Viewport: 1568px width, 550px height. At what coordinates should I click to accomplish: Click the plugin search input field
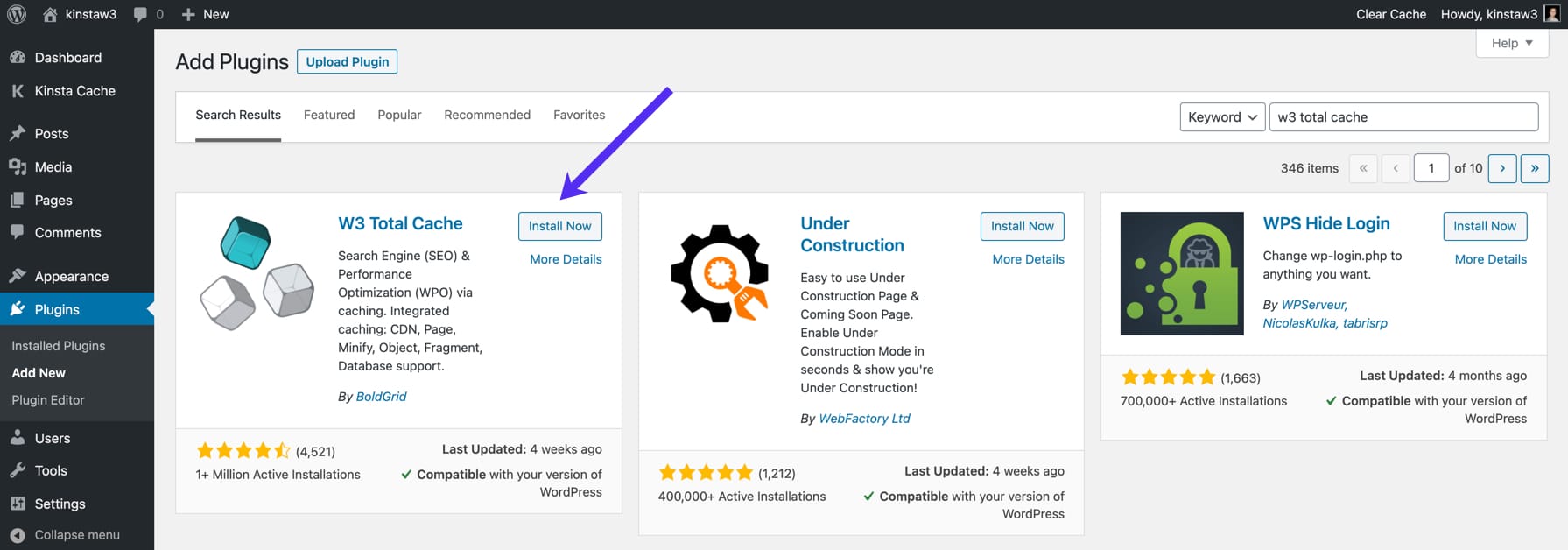1403,117
